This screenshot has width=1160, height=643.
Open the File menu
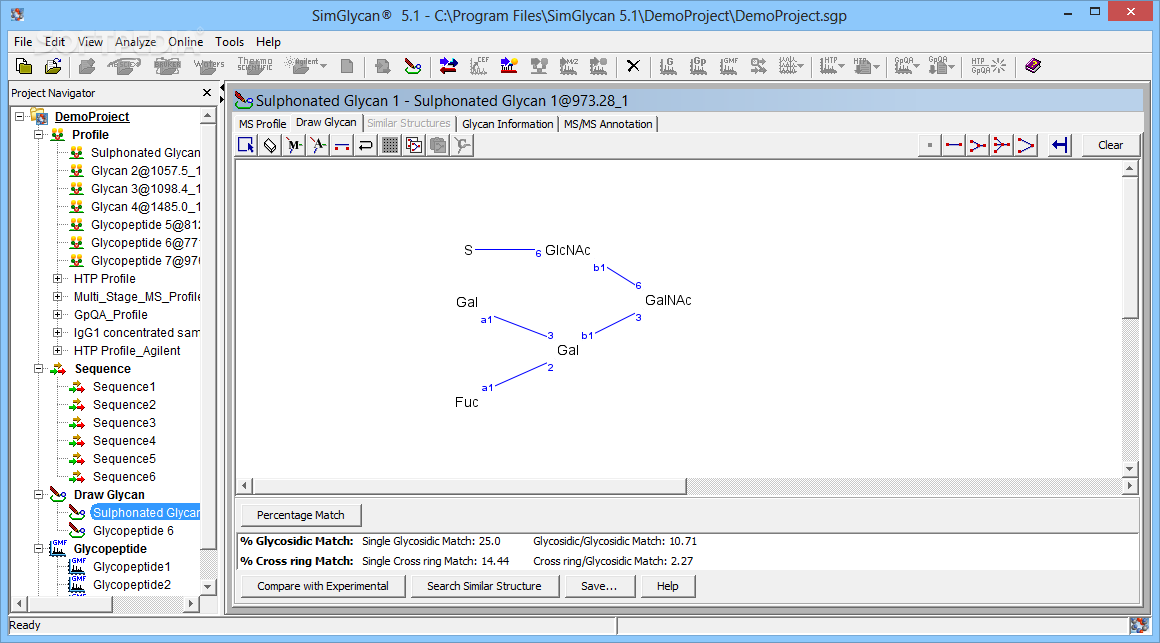[23, 41]
